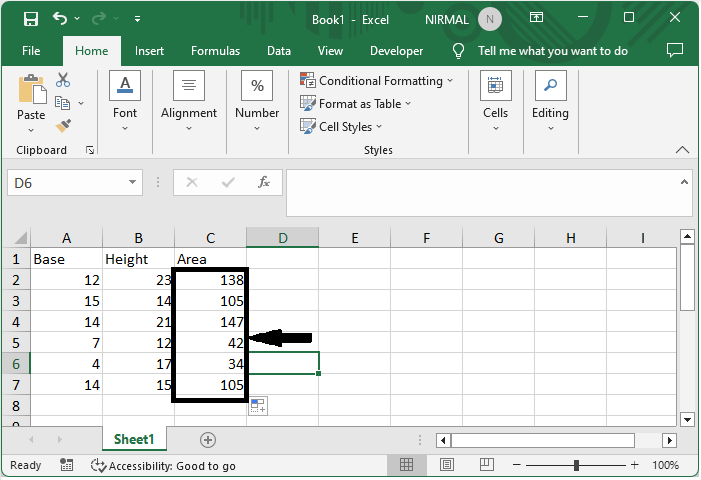Switch to the Developer tab

(396, 51)
